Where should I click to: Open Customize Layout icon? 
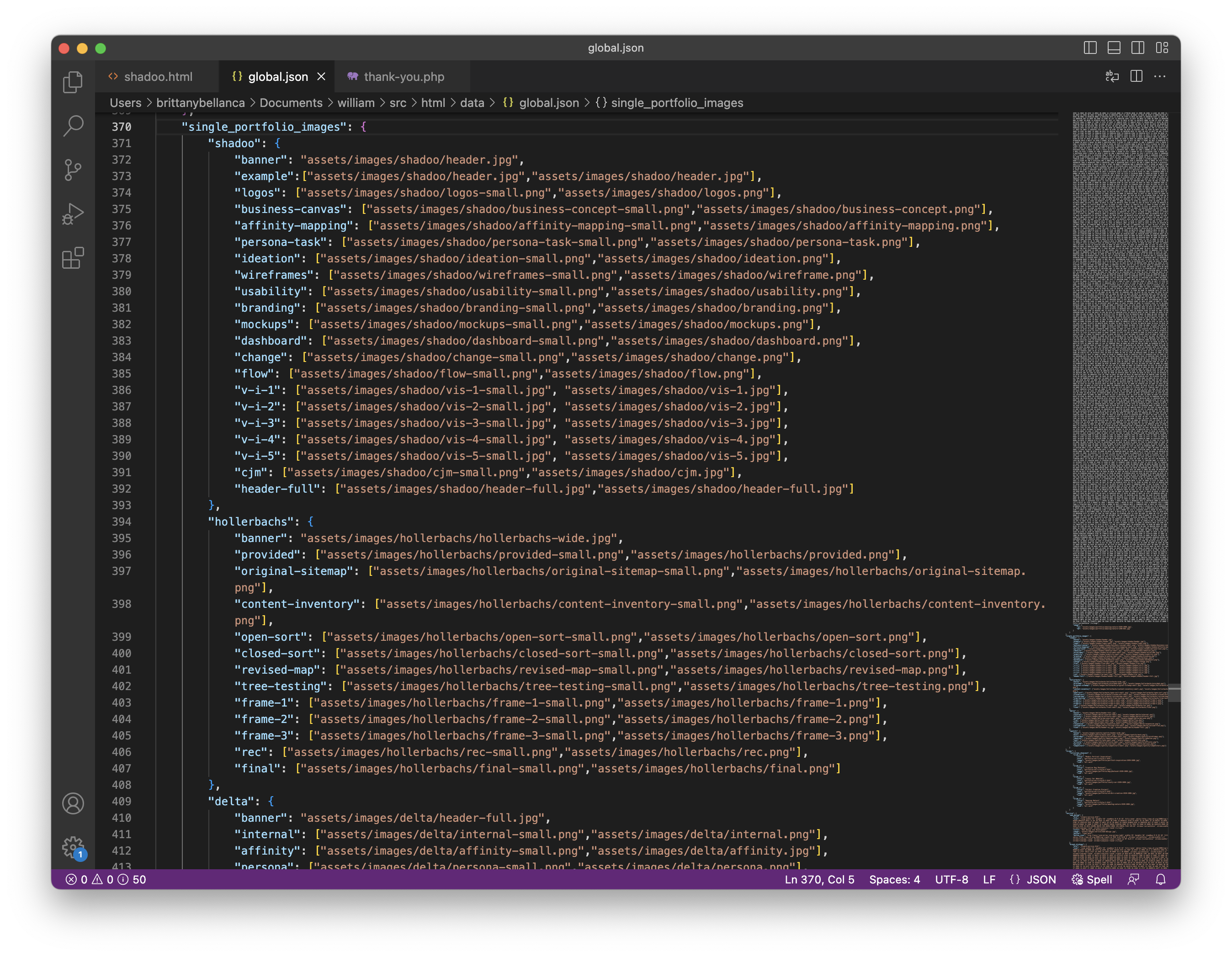(1162, 48)
